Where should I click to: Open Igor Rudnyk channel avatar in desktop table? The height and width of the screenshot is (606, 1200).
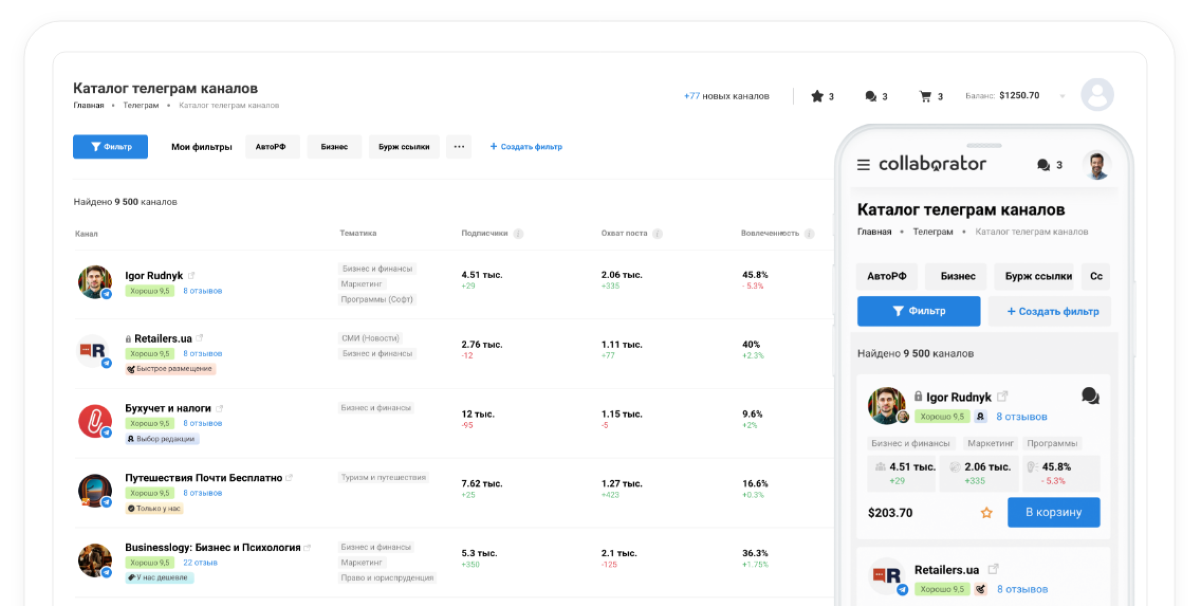point(95,282)
